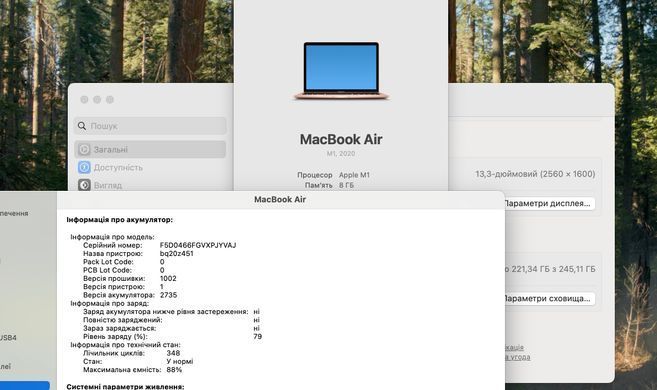Select serial number 'F5D0466FGVXPJYVAJ'

point(198,245)
